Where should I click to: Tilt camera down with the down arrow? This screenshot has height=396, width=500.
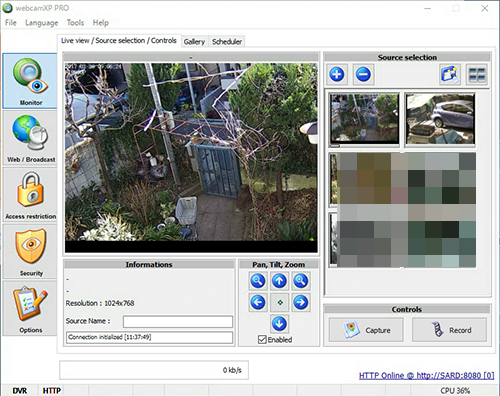pyautogui.click(x=279, y=324)
